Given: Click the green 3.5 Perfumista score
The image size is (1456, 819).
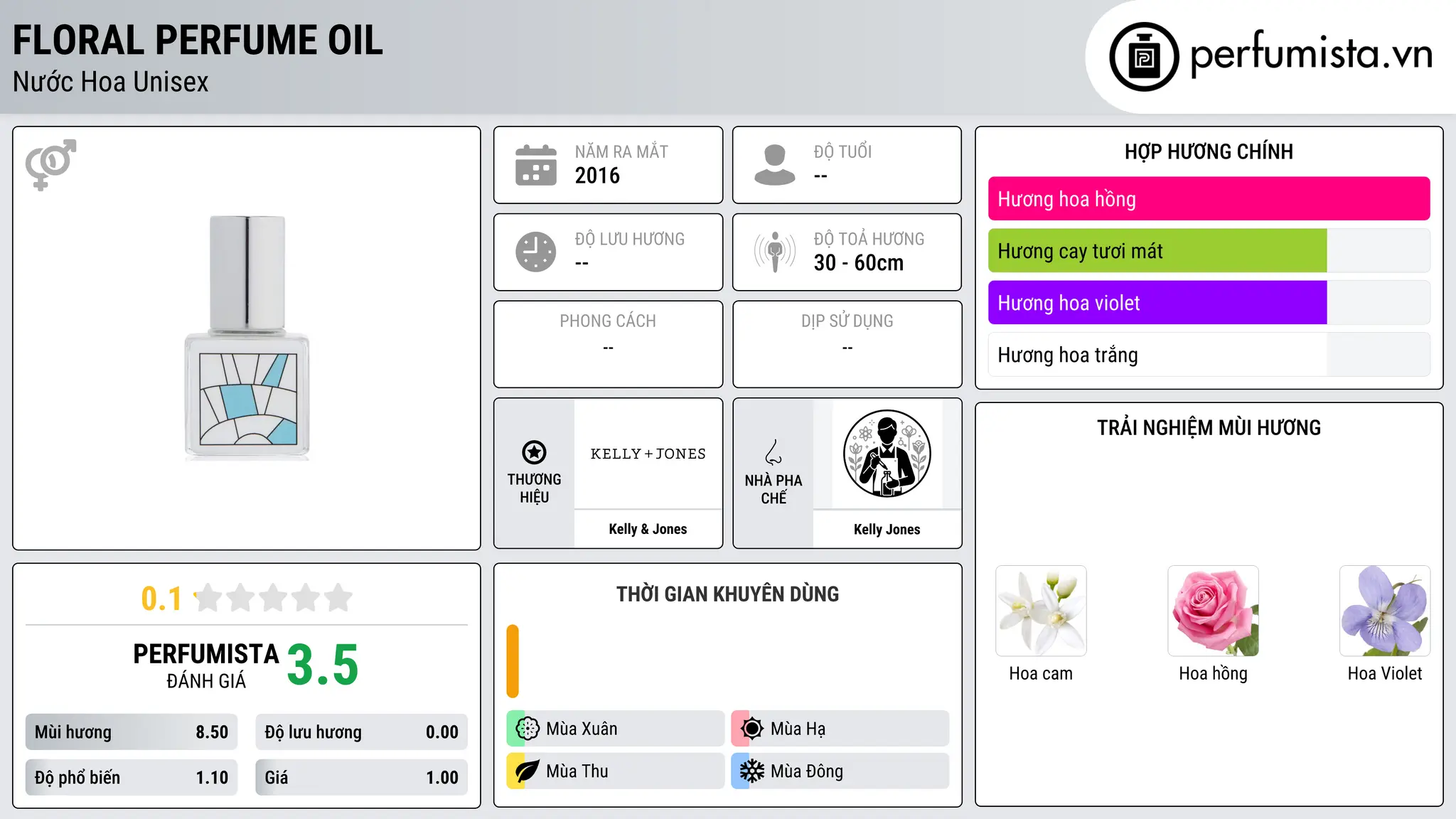Looking at the screenshot, I should point(323,665).
